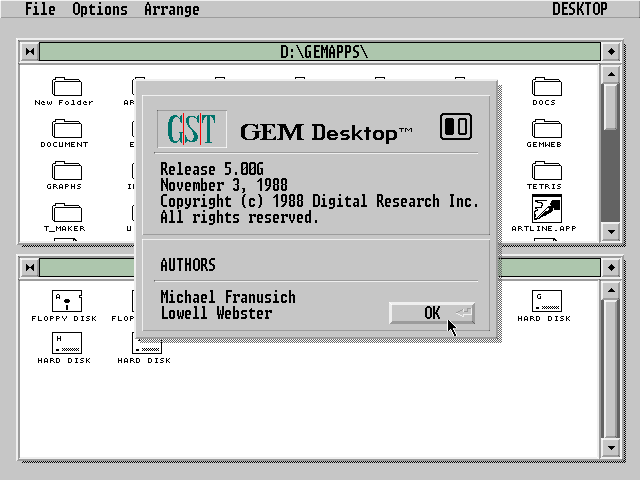Open the File menu

tap(40, 9)
